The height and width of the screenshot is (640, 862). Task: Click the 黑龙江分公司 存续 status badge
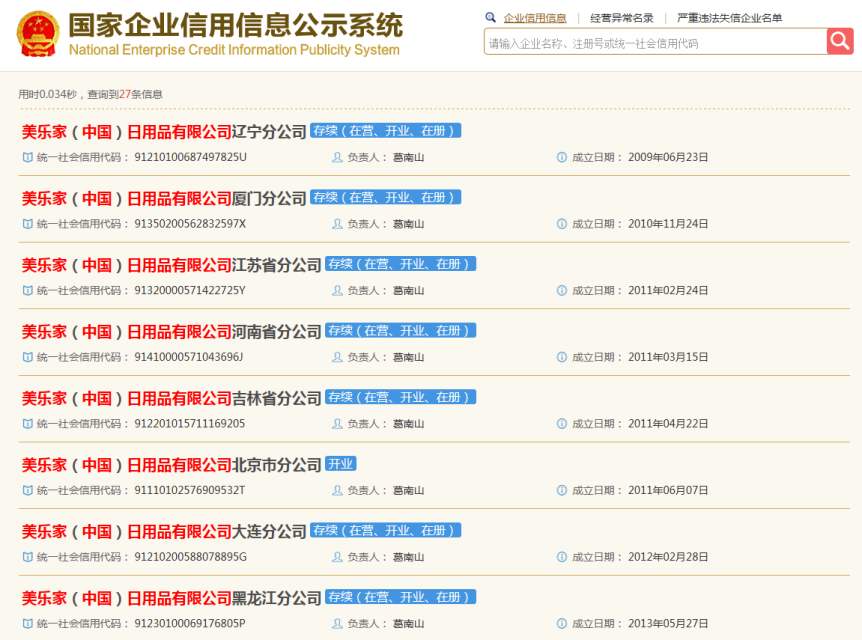400,597
